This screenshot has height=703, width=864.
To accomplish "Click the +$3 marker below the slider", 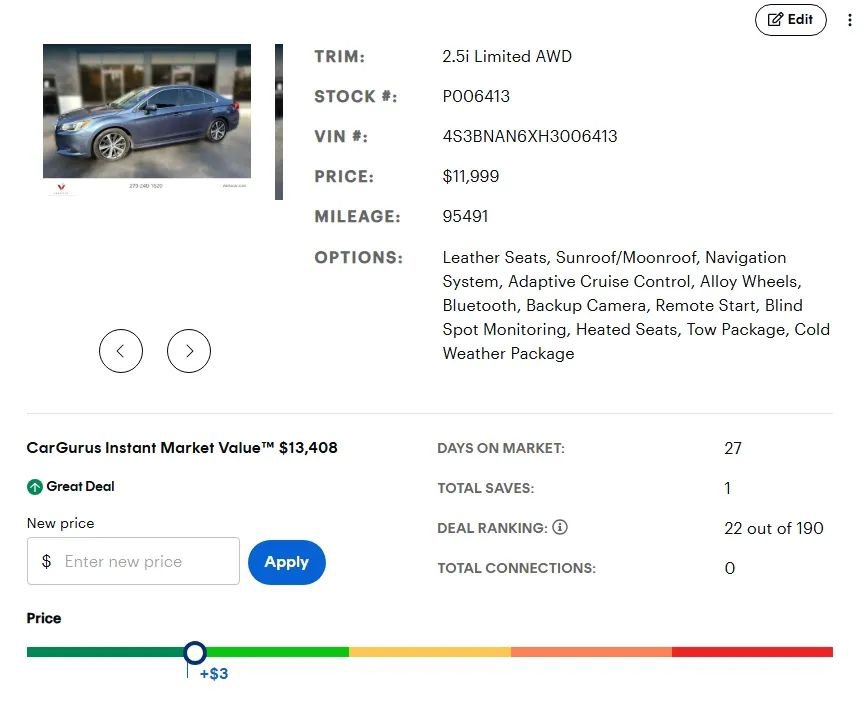I will [x=213, y=674].
